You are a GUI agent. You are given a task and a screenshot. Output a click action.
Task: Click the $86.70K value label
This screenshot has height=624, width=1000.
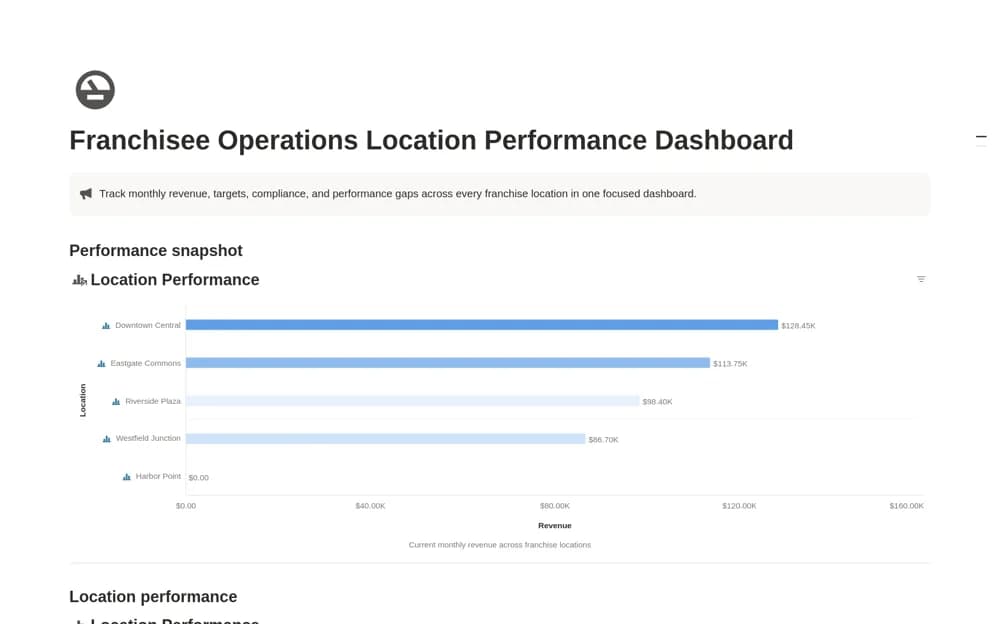[603, 440]
